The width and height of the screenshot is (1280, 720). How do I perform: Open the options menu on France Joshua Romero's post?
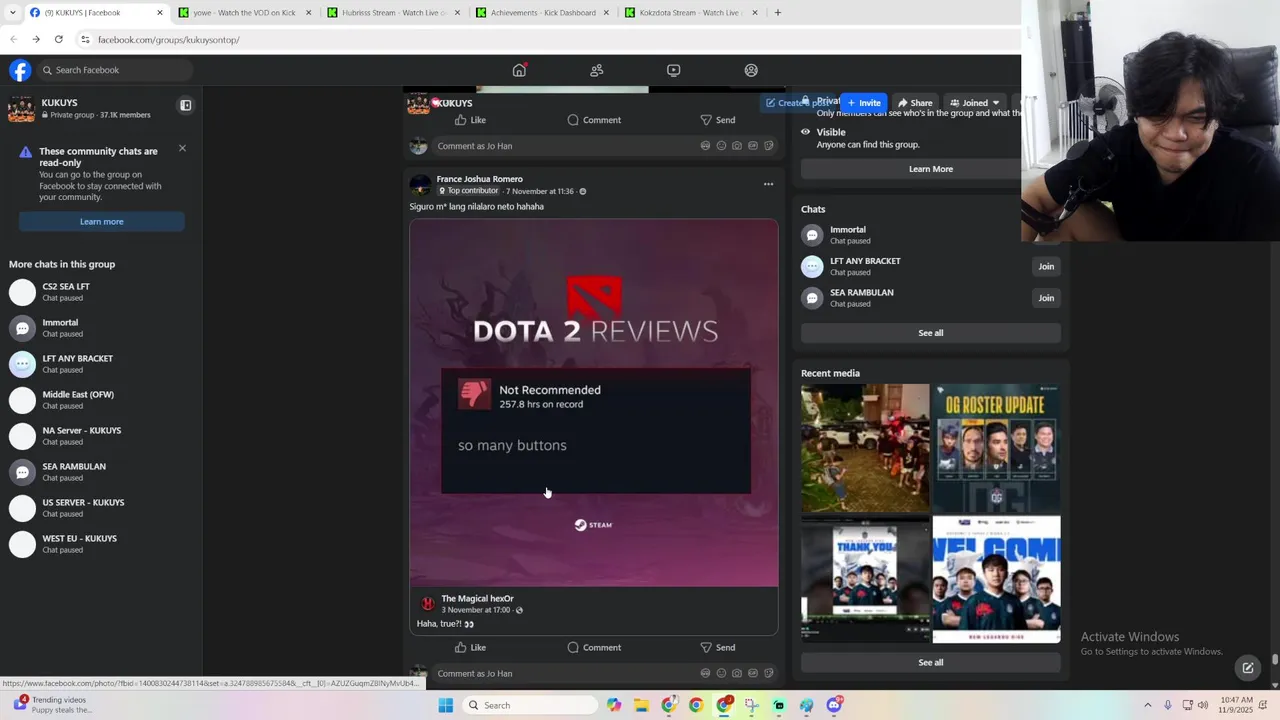pos(768,184)
